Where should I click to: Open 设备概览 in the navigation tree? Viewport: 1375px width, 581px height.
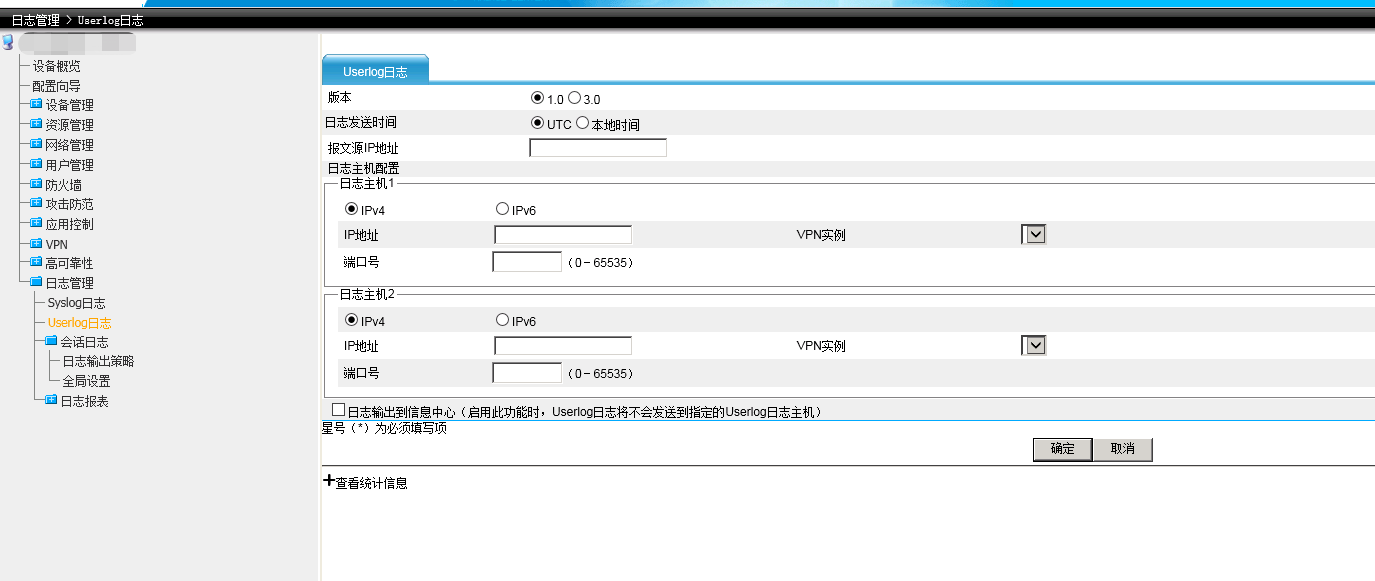click(x=57, y=66)
